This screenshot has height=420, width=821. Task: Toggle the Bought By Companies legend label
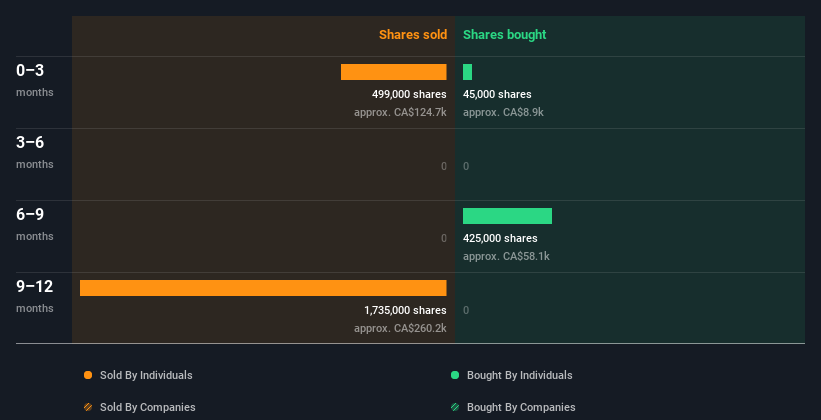pyautogui.click(x=521, y=407)
